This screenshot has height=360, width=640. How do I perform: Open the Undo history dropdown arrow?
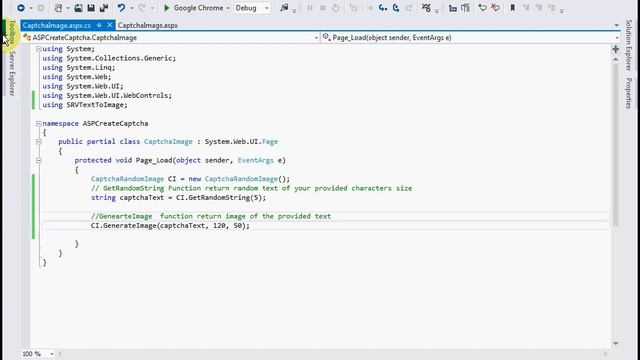pos(131,8)
